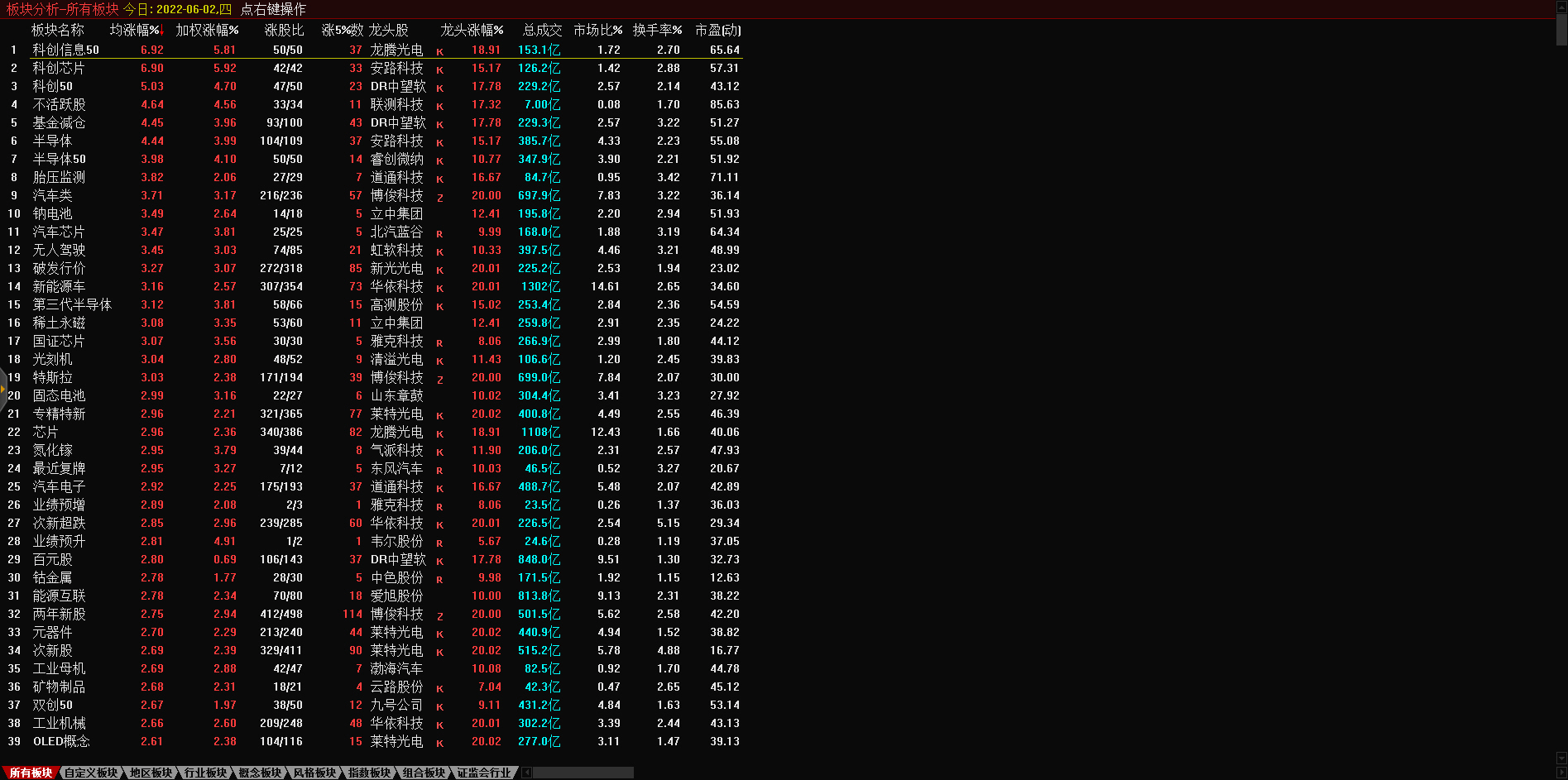
Task: Click the left-edge panel expand handle
Action: click(x=3, y=387)
